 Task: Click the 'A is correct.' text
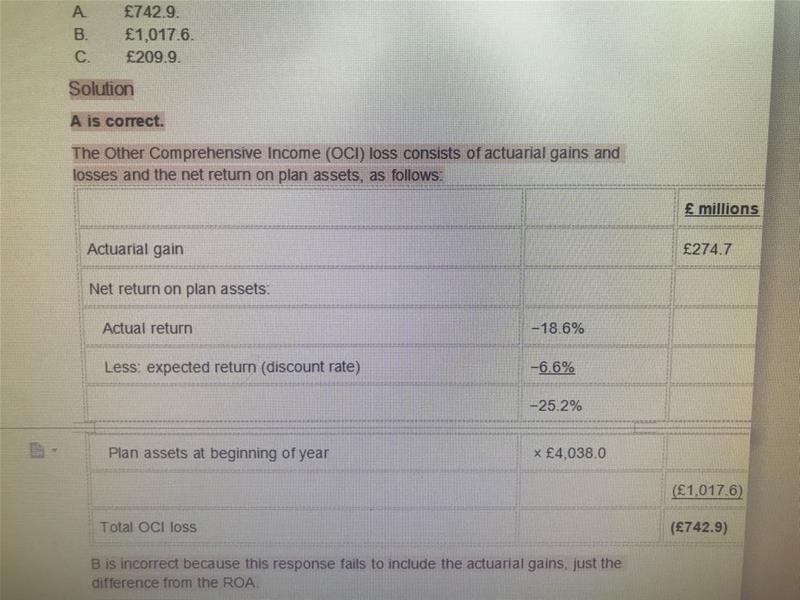pyautogui.click(x=117, y=121)
